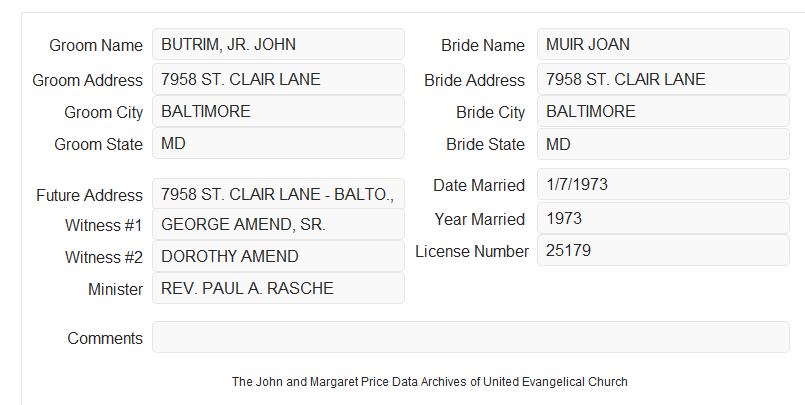
Task: Click the Witness #1 field
Action: tap(278, 224)
